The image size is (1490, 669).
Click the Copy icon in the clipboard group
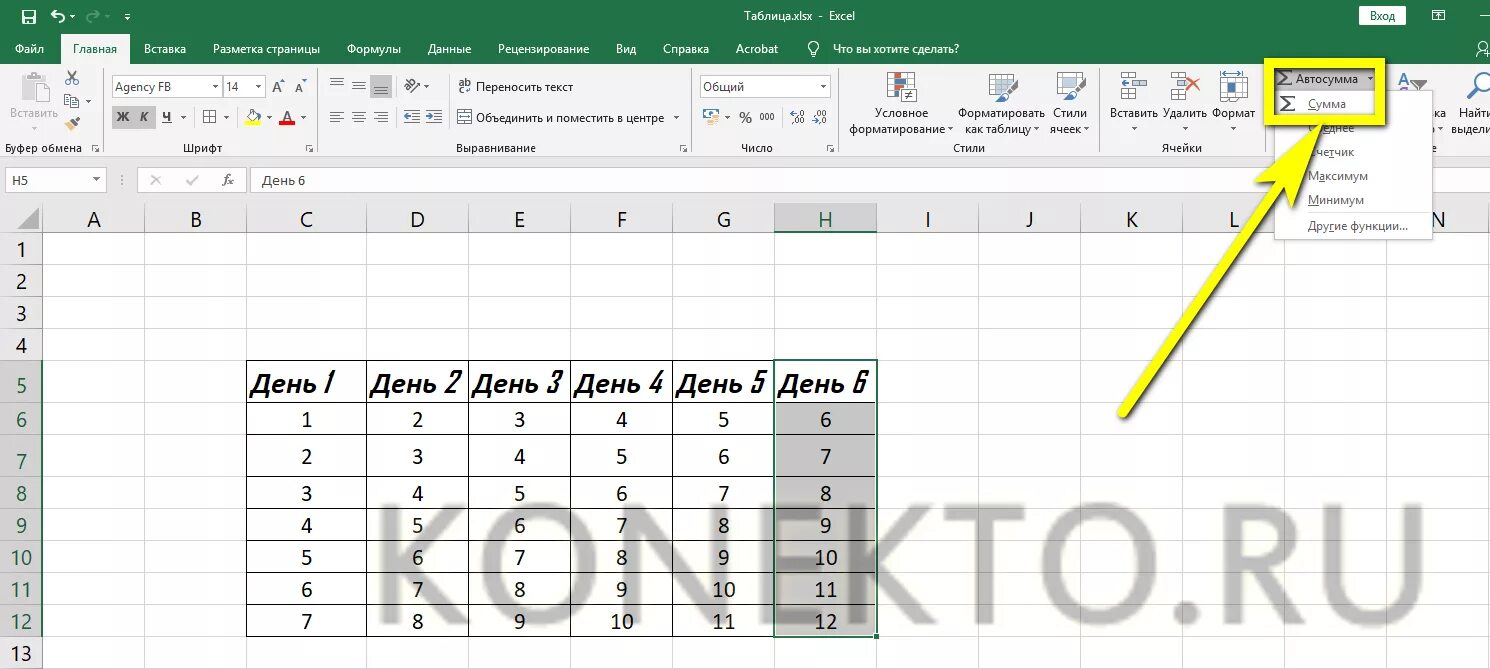pos(72,101)
